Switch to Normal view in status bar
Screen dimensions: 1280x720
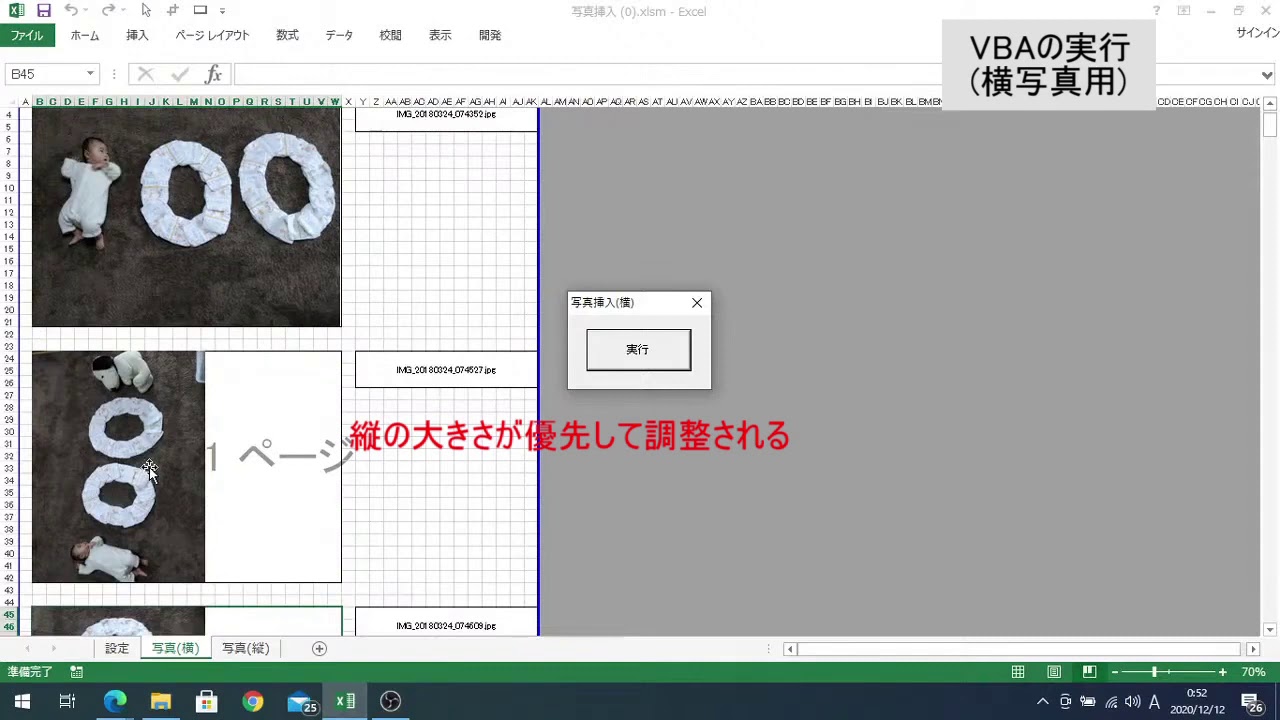point(1018,672)
